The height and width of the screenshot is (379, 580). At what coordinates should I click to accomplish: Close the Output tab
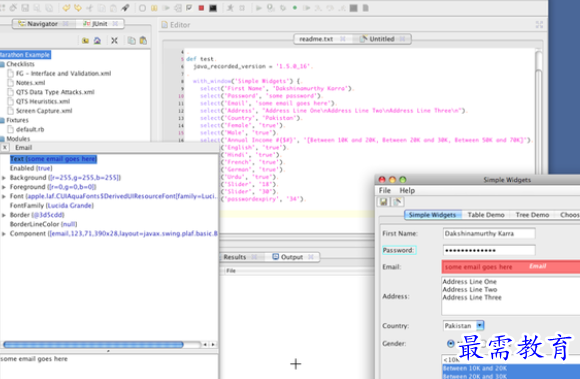tap(311, 257)
